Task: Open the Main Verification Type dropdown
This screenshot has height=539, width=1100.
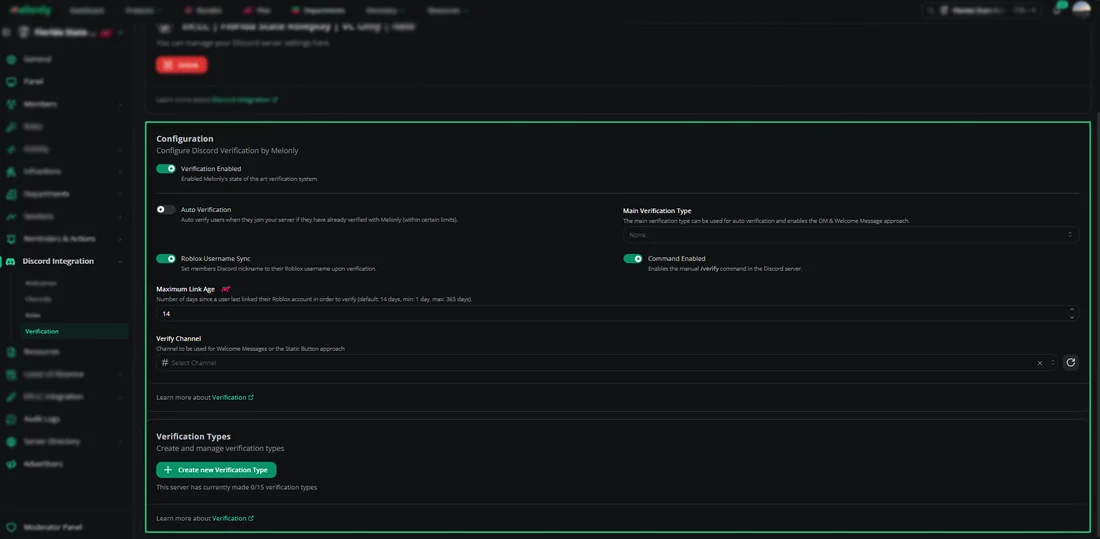Action: tap(851, 235)
